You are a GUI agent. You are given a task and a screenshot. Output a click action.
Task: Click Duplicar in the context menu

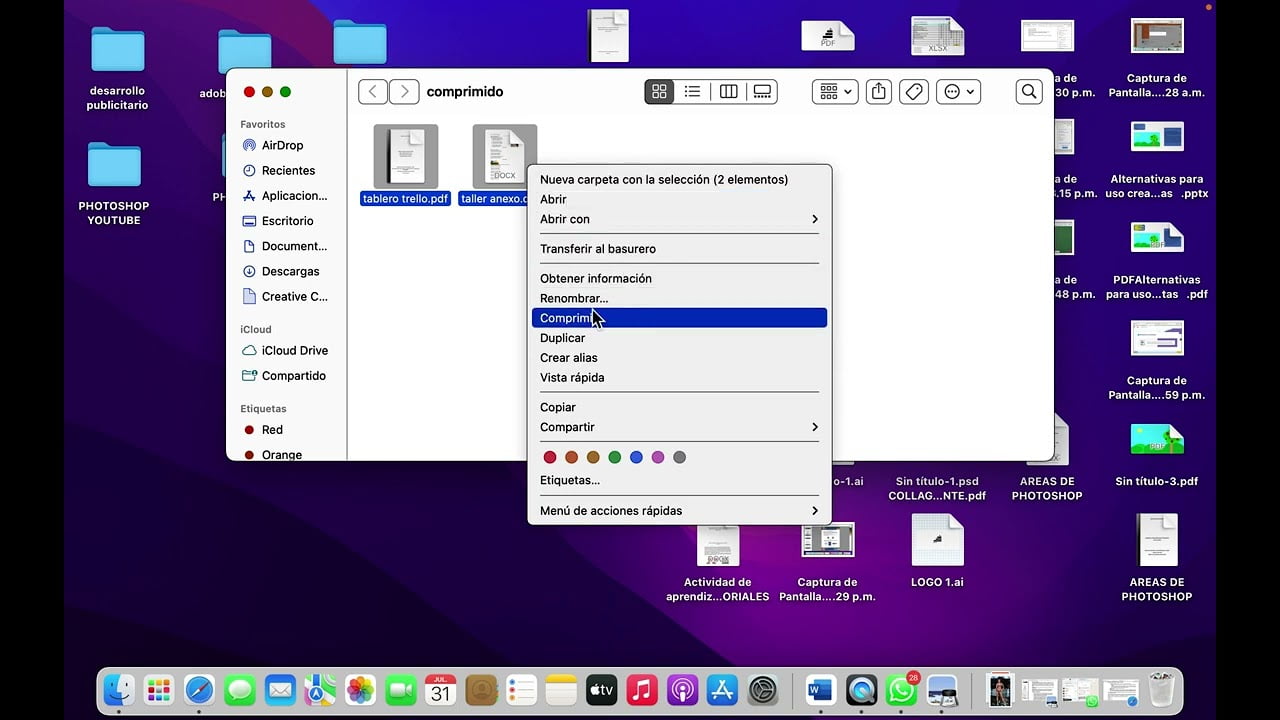(562, 338)
